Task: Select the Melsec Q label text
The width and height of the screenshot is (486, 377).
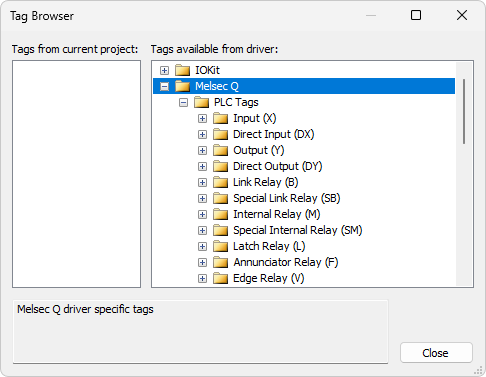Action: point(217,86)
